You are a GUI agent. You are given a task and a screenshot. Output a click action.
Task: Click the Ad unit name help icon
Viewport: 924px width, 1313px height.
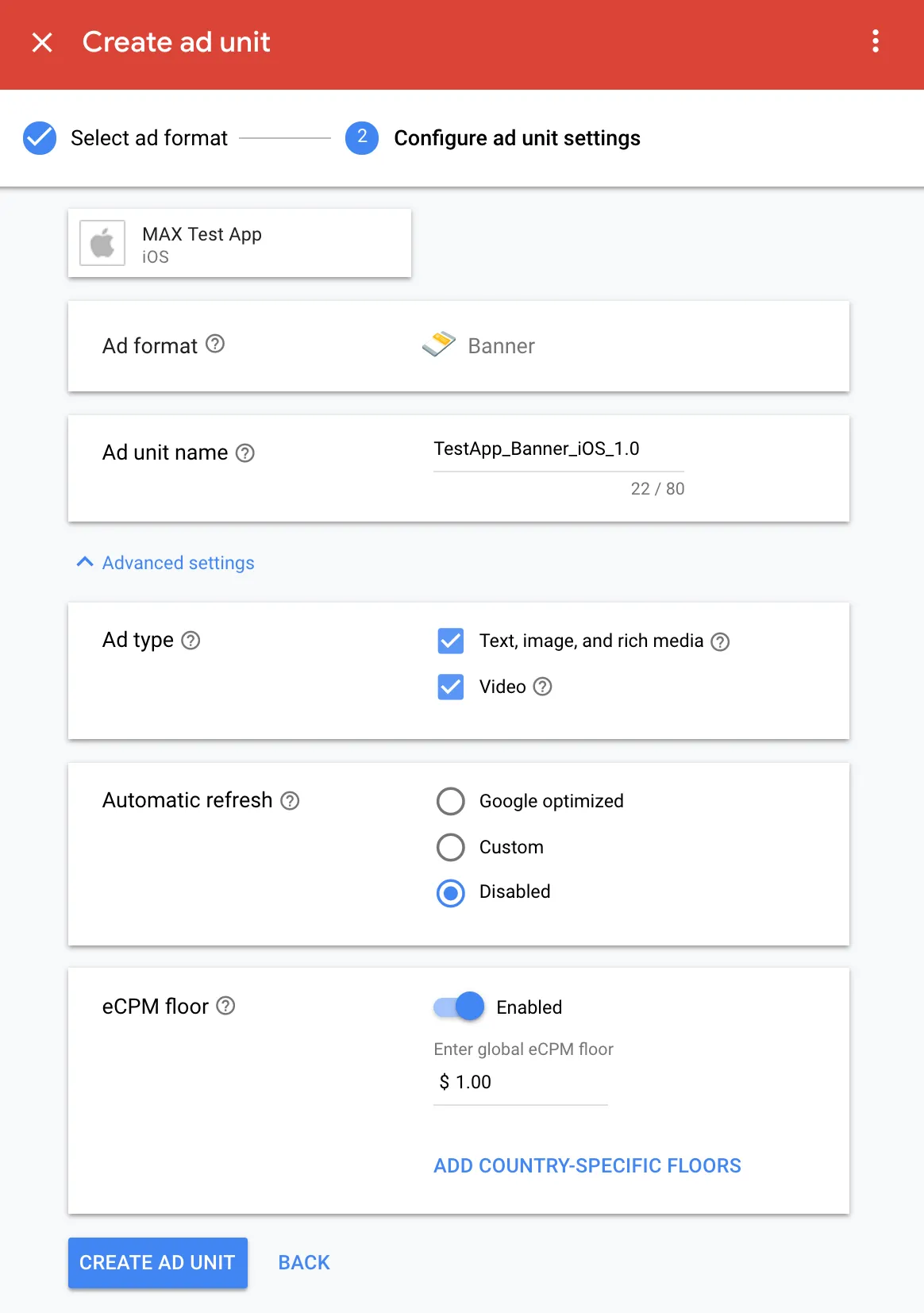[x=246, y=452]
